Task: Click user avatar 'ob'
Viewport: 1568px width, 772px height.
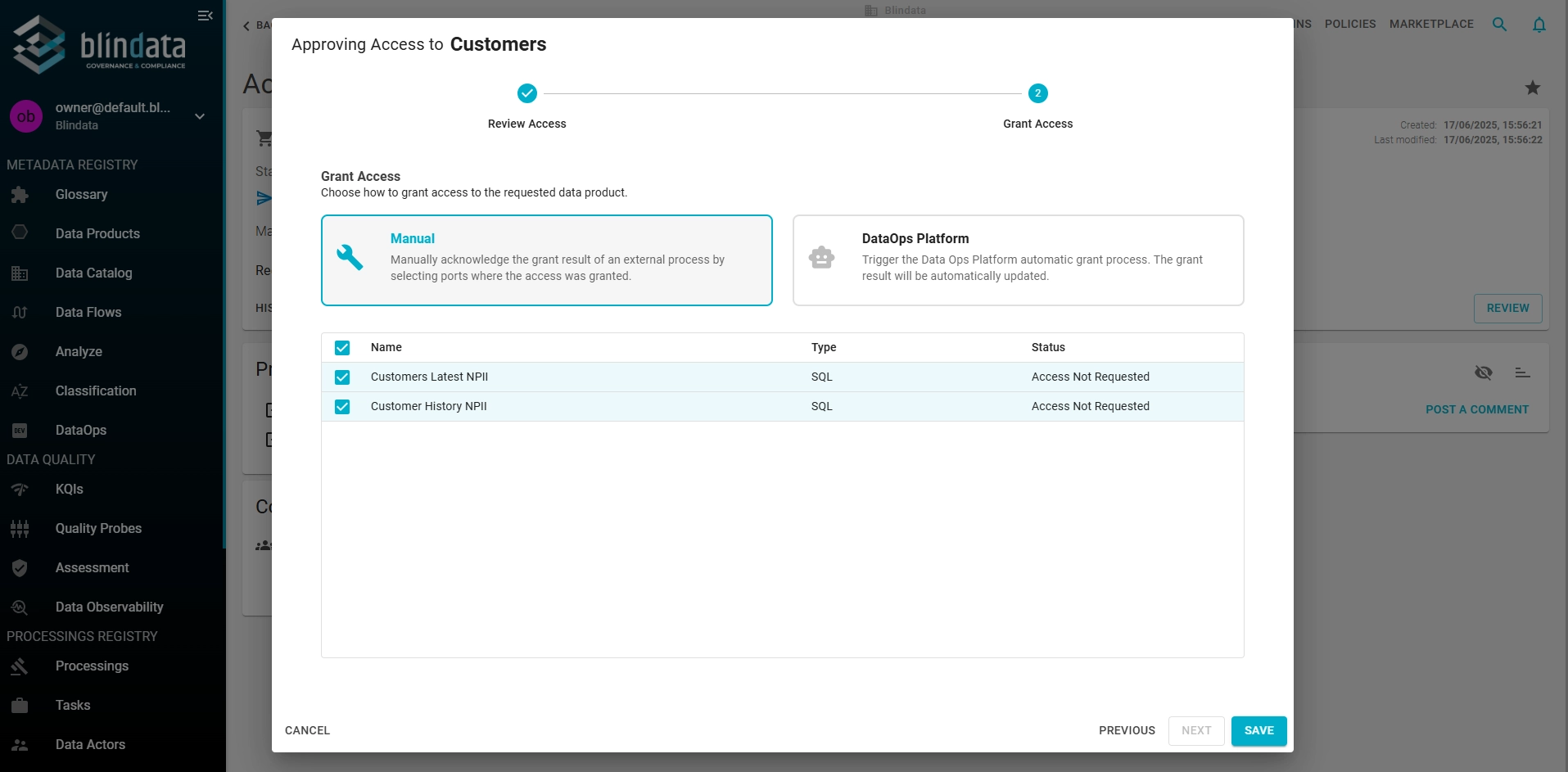Action: click(x=26, y=116)
